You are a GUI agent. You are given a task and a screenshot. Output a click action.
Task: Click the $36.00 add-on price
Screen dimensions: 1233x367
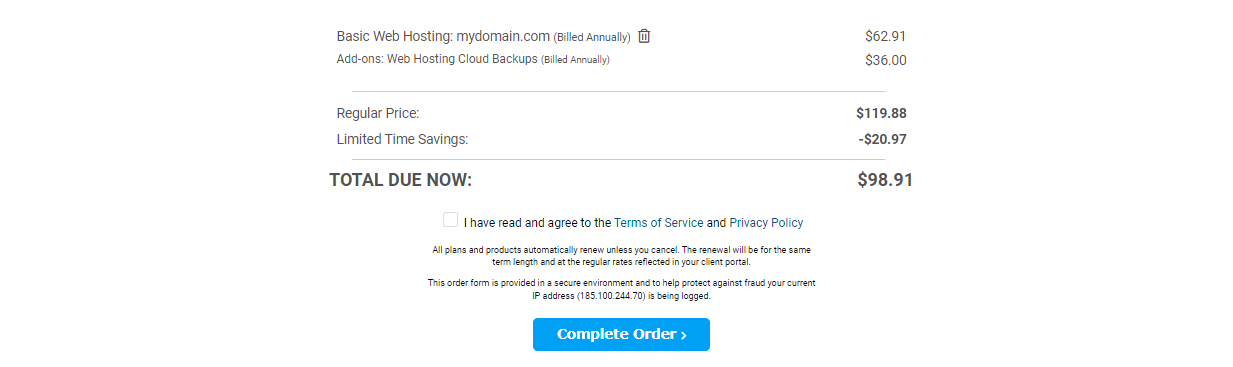click(x=885, y=60)
